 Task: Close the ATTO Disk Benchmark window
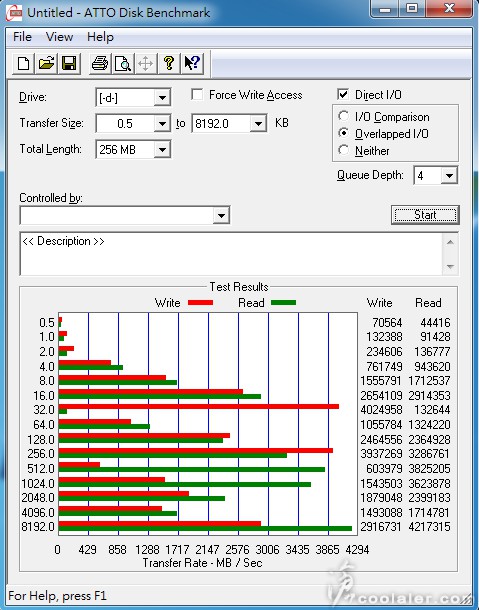pyautogui.click(x=449, y=8)
